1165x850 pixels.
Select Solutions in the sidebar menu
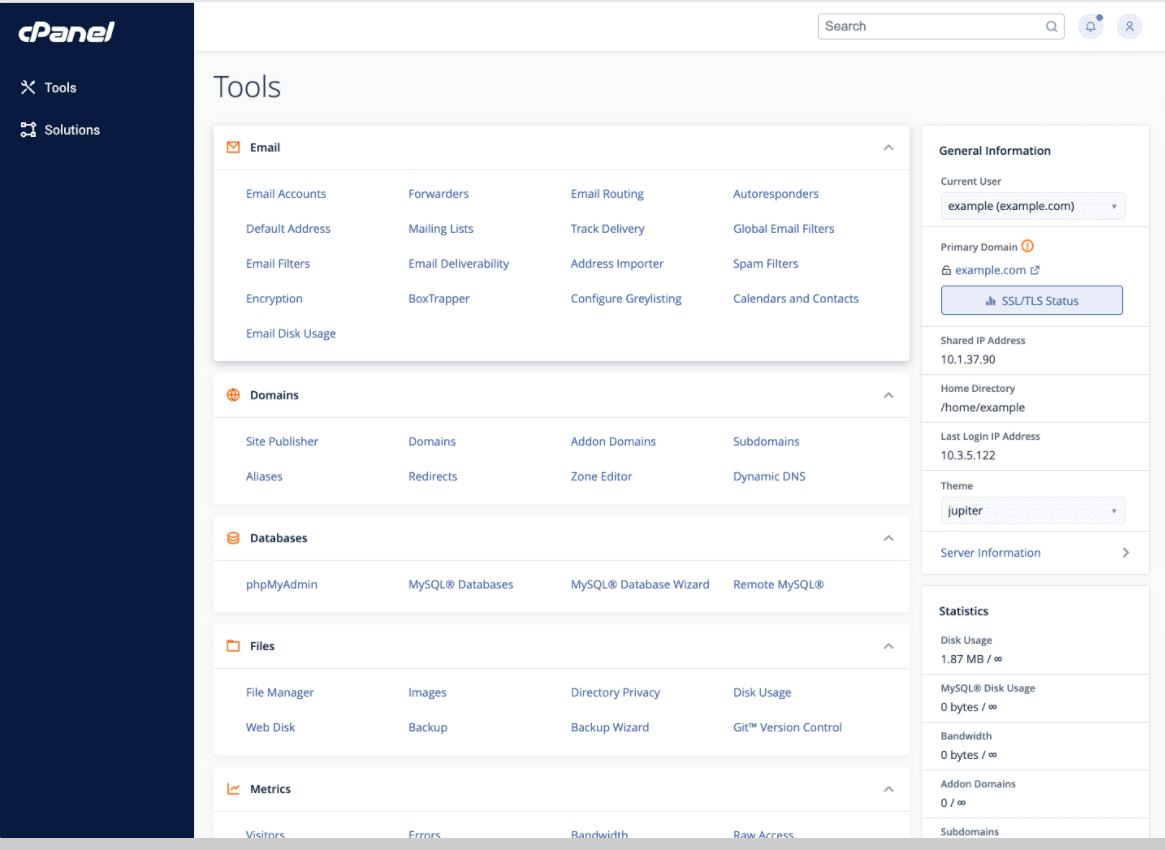click(x=72, y=130)
